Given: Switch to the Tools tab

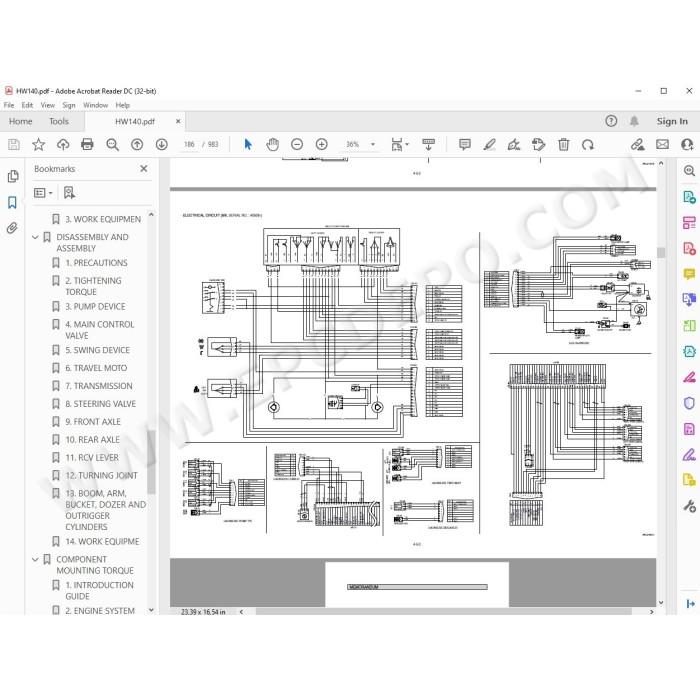Looking at the screenshot, I should click(x=59, y=121).
